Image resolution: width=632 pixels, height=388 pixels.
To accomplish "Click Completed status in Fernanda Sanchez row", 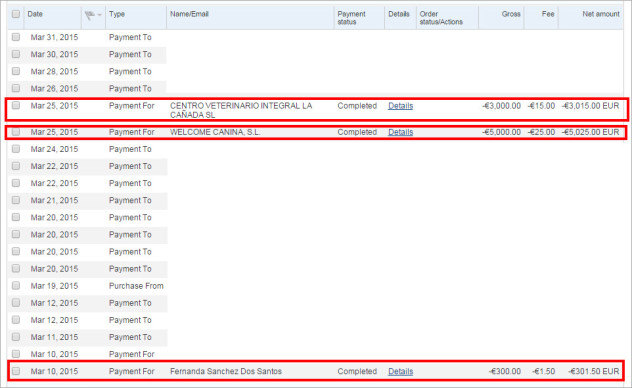I will [x=357, y=371].
